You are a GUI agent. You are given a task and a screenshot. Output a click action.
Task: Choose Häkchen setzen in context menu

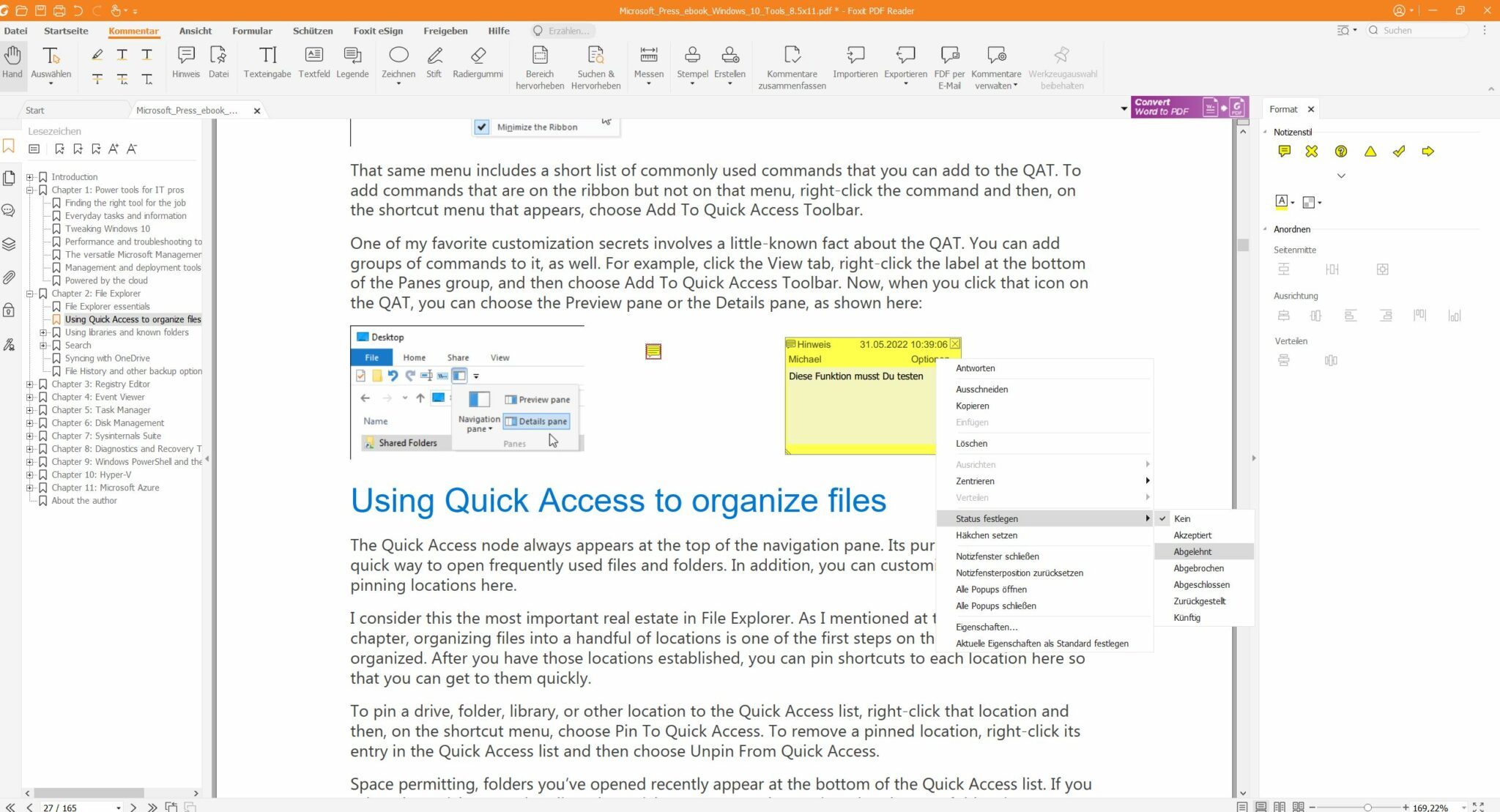986,535
